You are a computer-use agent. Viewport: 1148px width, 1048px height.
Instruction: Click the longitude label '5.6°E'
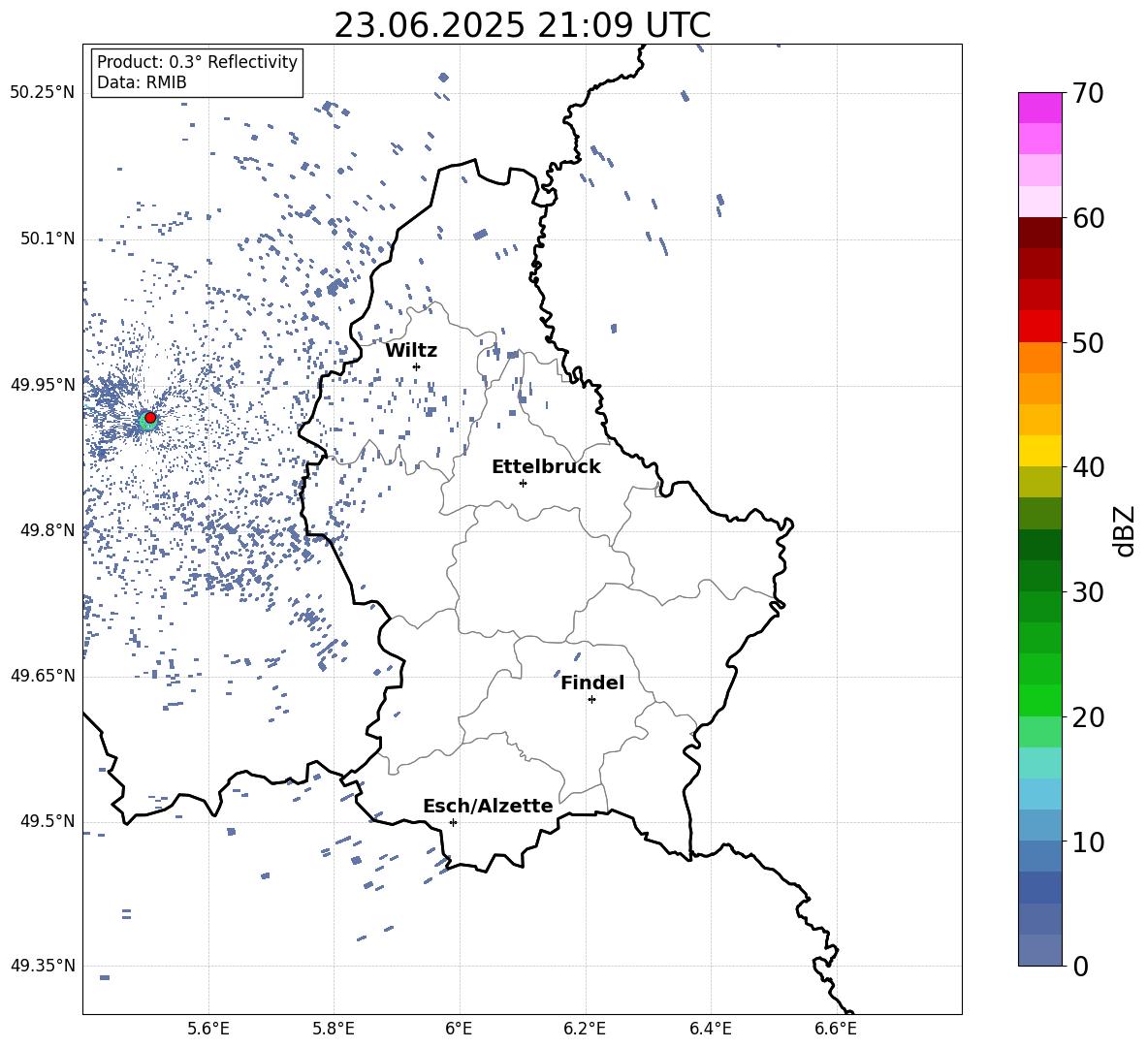coord(208,1029)
